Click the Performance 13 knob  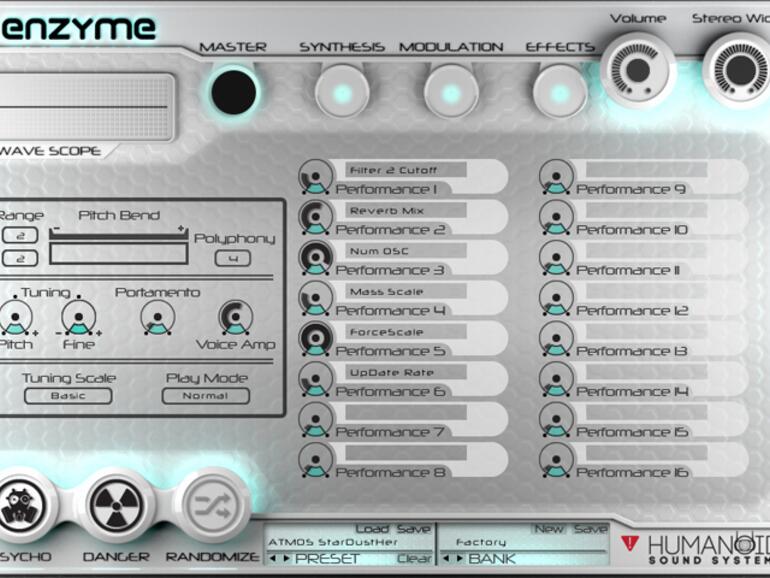(x=556, y=338)
